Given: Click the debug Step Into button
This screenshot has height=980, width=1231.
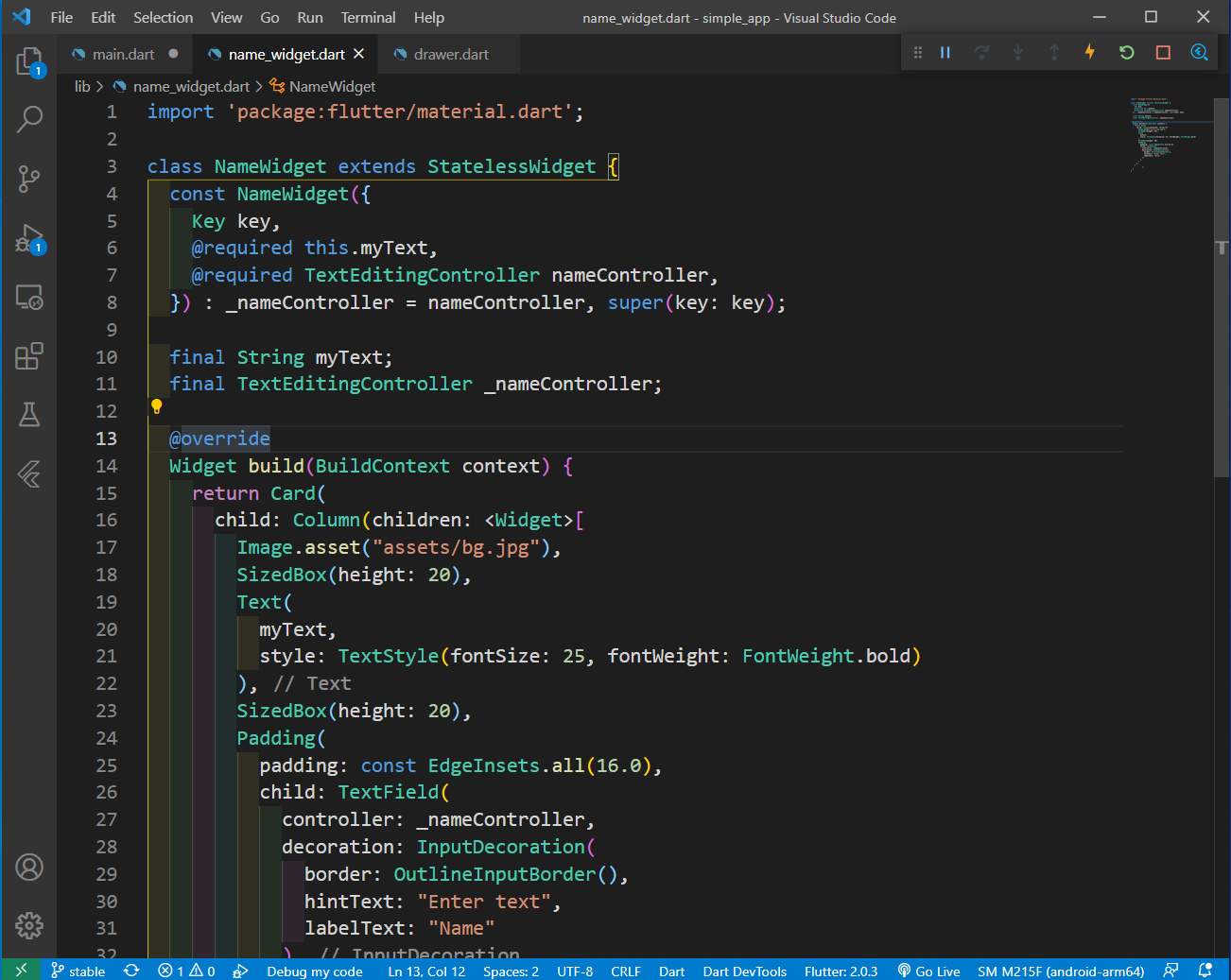Looking at the screenshot, I should click(x=1017, y=53).
